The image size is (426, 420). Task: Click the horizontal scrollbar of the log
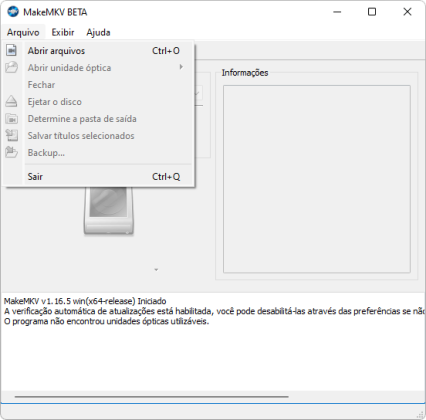point(152,397)
